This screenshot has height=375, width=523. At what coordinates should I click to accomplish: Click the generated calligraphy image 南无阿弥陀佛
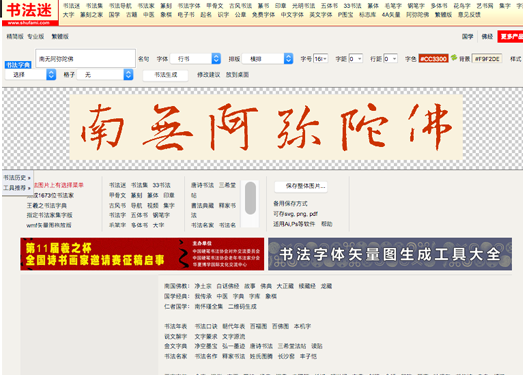266,127
